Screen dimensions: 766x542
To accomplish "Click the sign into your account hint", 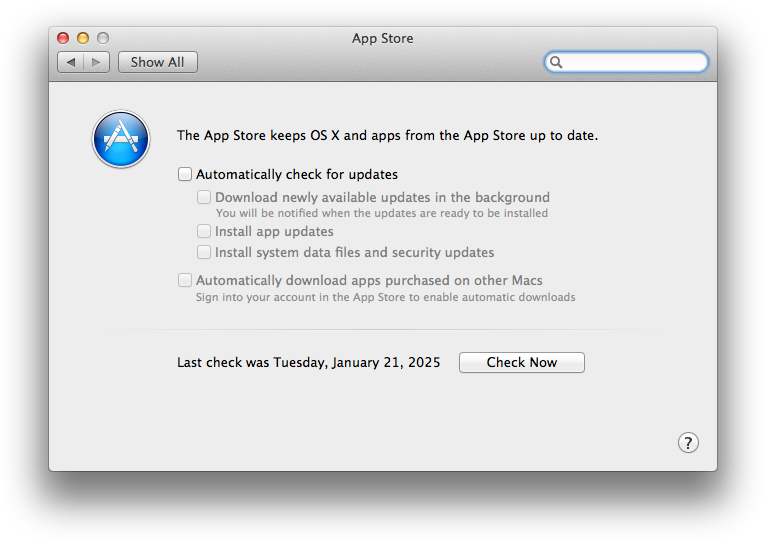I will point(385,297).
